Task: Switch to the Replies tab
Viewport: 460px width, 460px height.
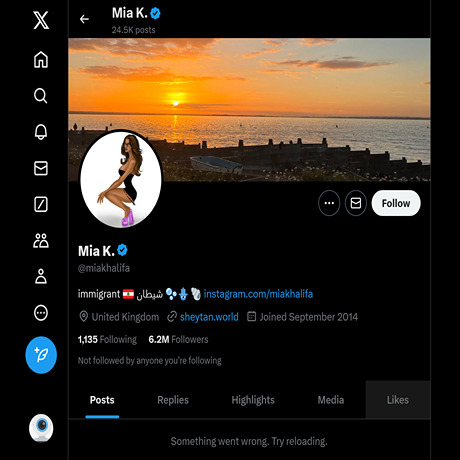Action: click(x=173, y=400)
